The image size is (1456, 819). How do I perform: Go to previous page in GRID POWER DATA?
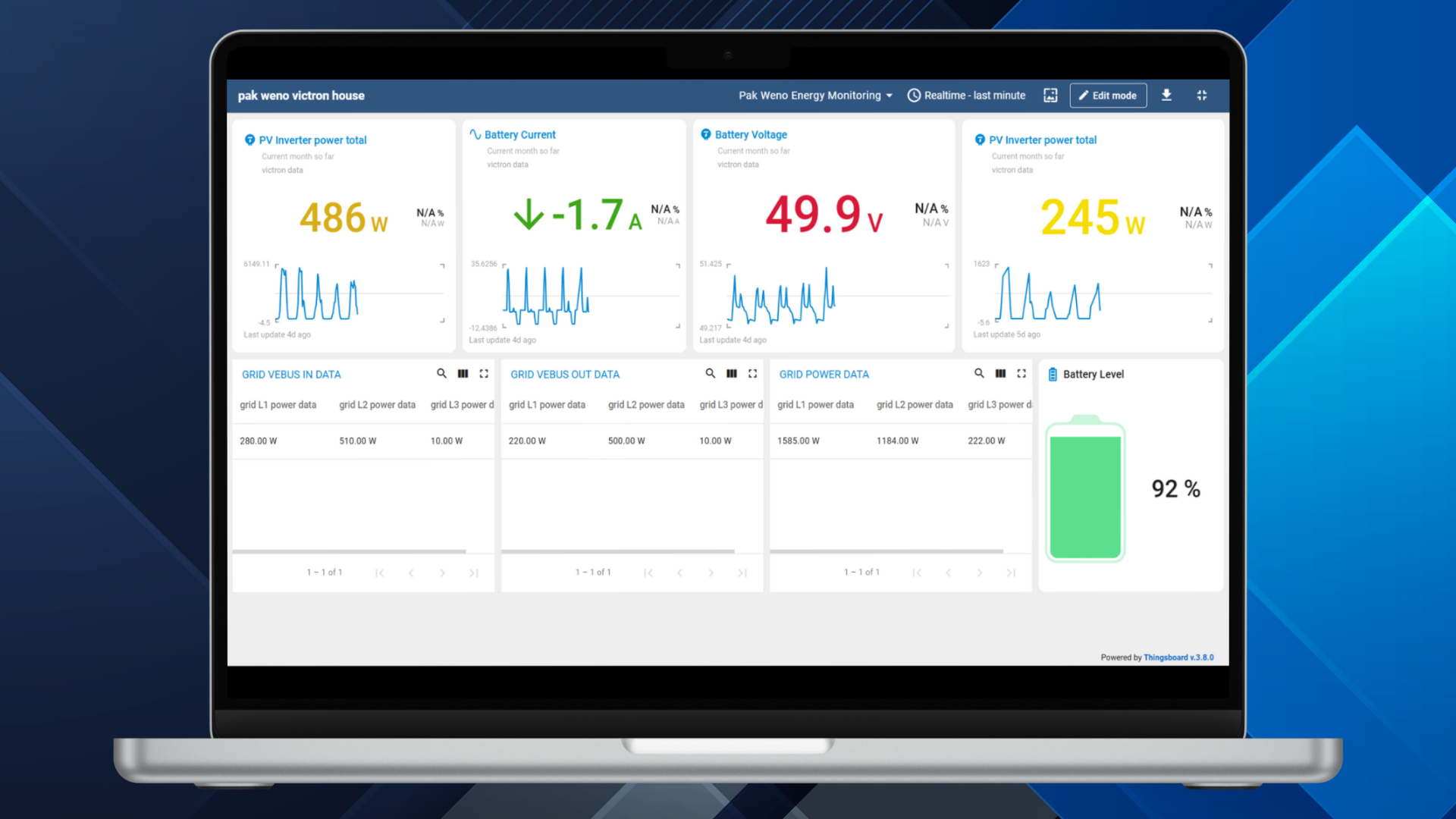click(x=948, y=573)
